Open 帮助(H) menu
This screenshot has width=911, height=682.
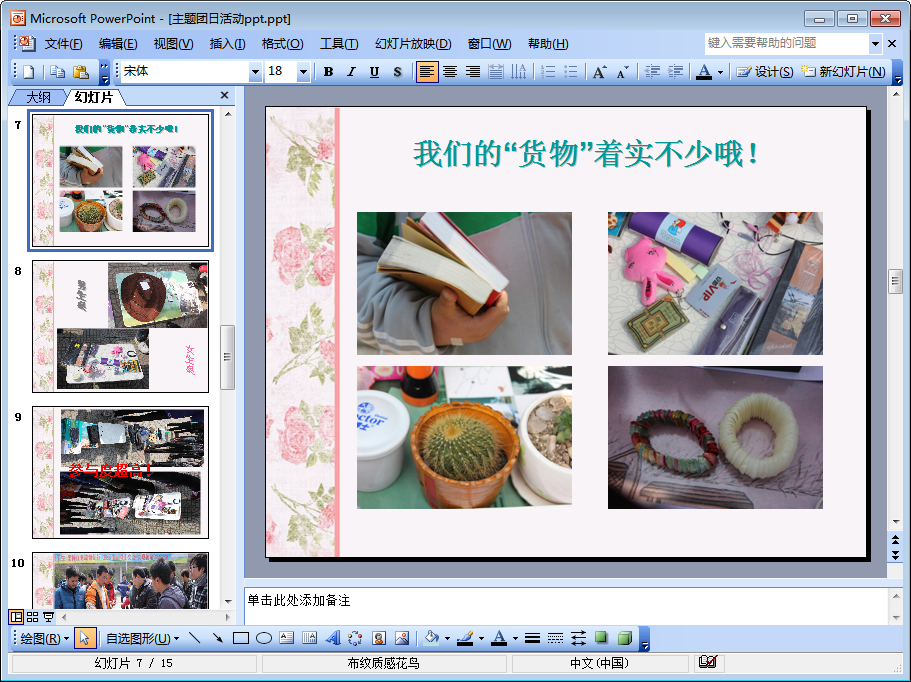pos(548,44)
